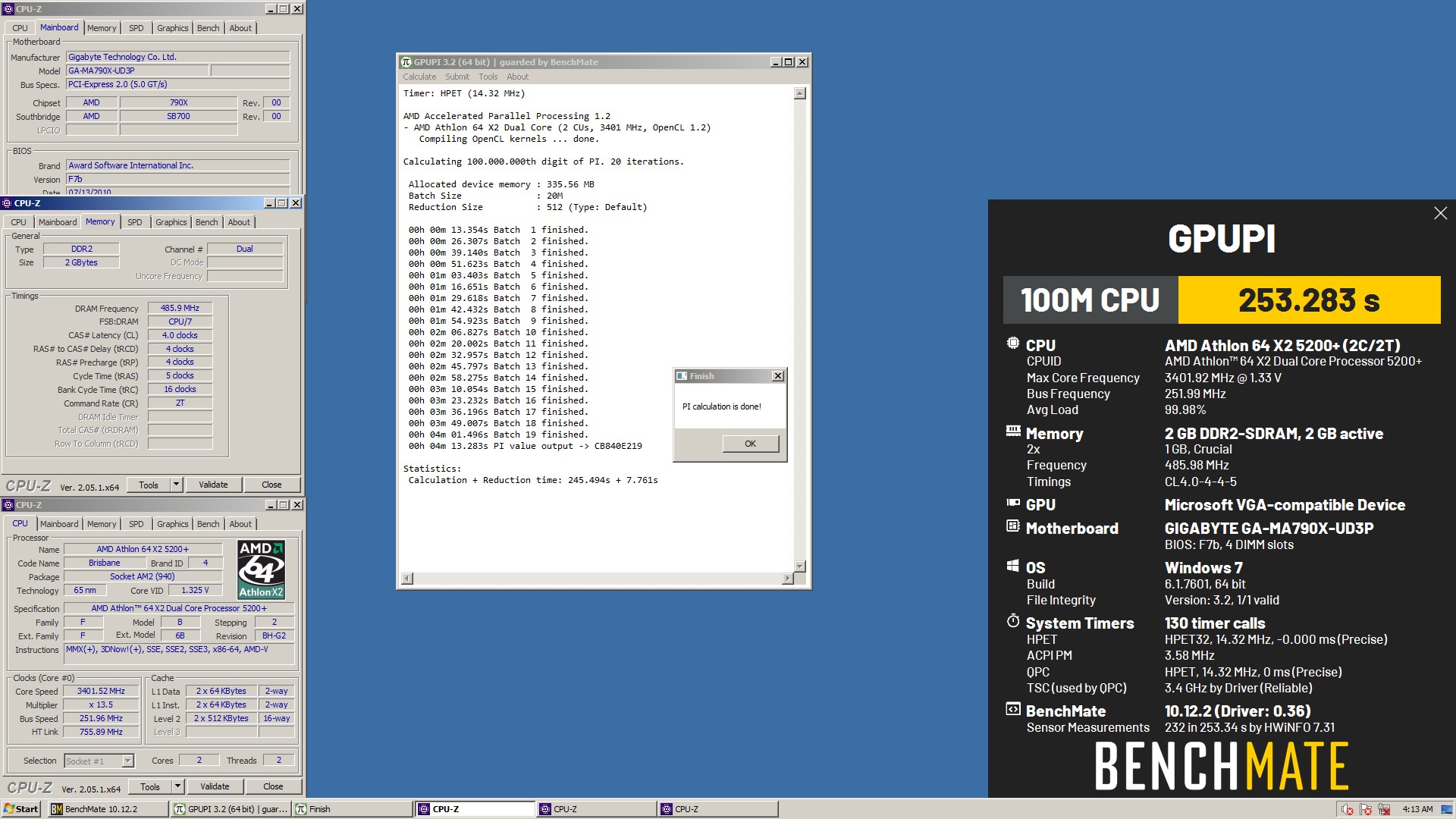This screenshot has height=819, width=1456.
Task: Open the Submit menu in GPUPI
Action: (457, 77)
